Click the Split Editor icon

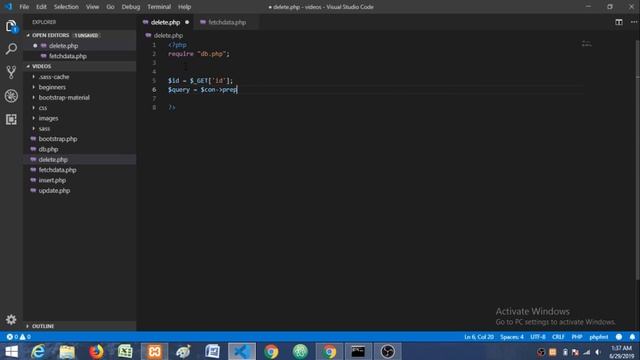click(619, 22)
